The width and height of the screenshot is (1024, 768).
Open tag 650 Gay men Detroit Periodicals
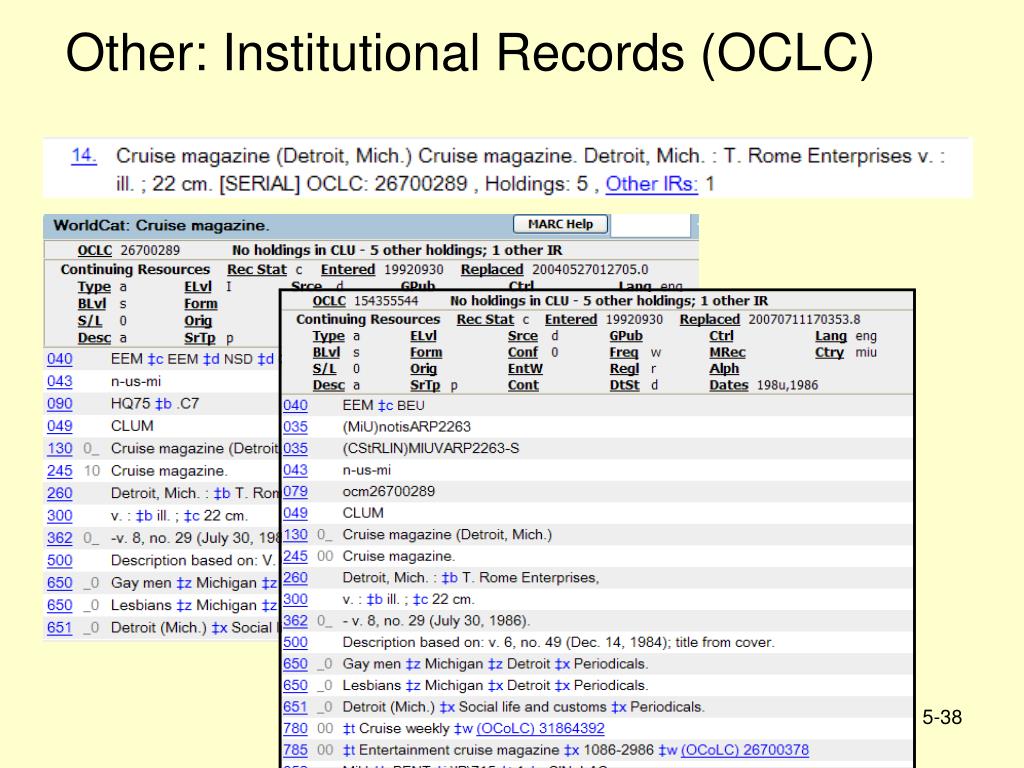click(295, 664)
